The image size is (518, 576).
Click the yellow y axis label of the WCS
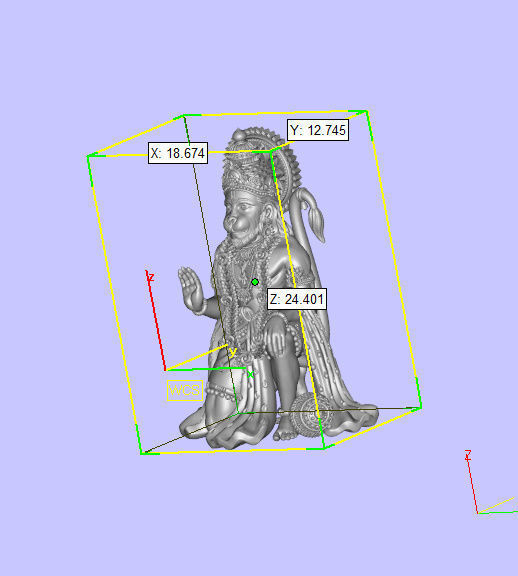tap(233, 352)
